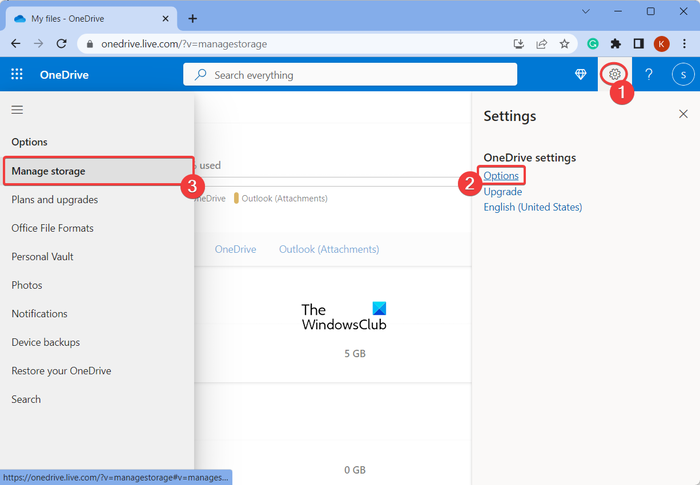Collapse the hamburger navigation menu
The width and height of the screenshot is (700, 485).
(17, 110)
